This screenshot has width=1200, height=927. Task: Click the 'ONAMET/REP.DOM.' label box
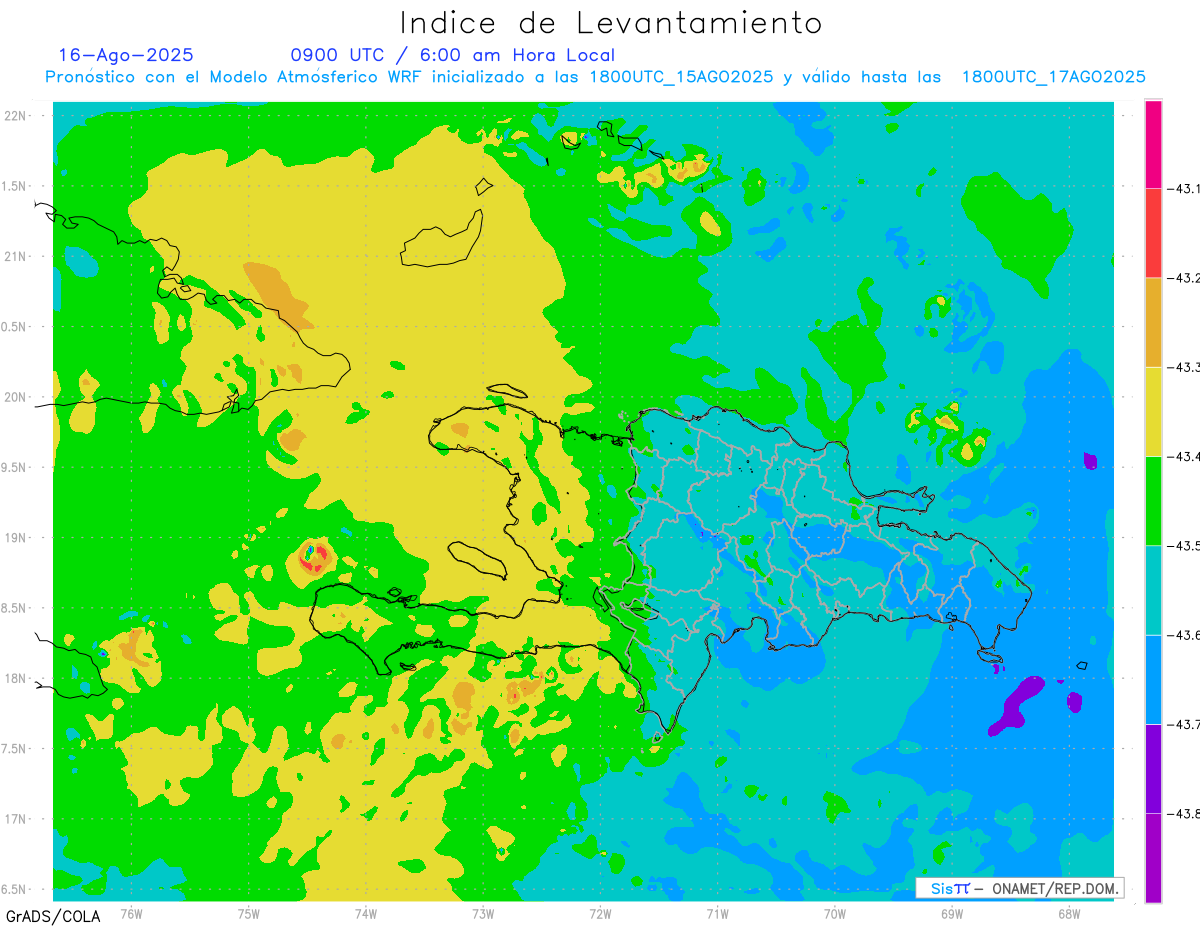[1019, 888]
